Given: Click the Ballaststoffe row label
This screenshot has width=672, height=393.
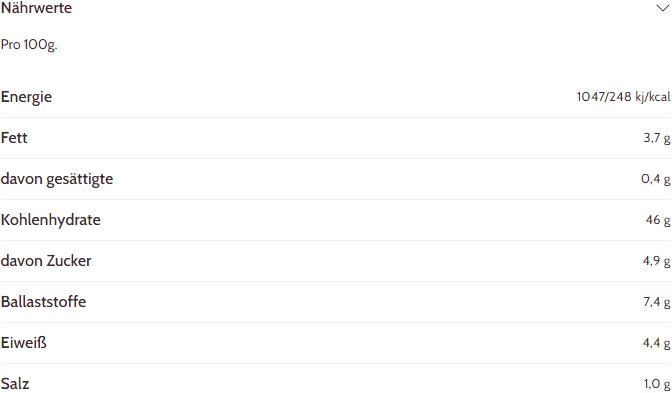Looking at the screenshot, I should click(43, 302).
